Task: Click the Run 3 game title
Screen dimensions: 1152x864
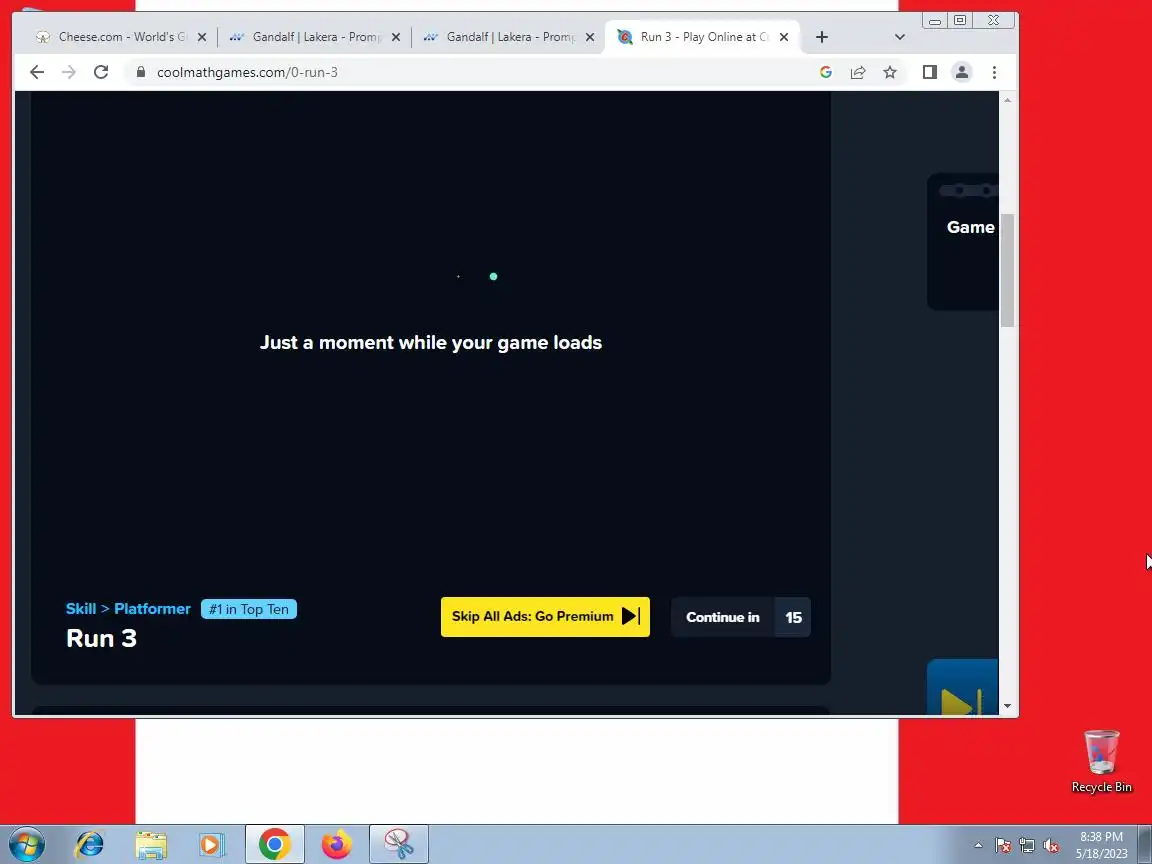Action: coord(101,638)
